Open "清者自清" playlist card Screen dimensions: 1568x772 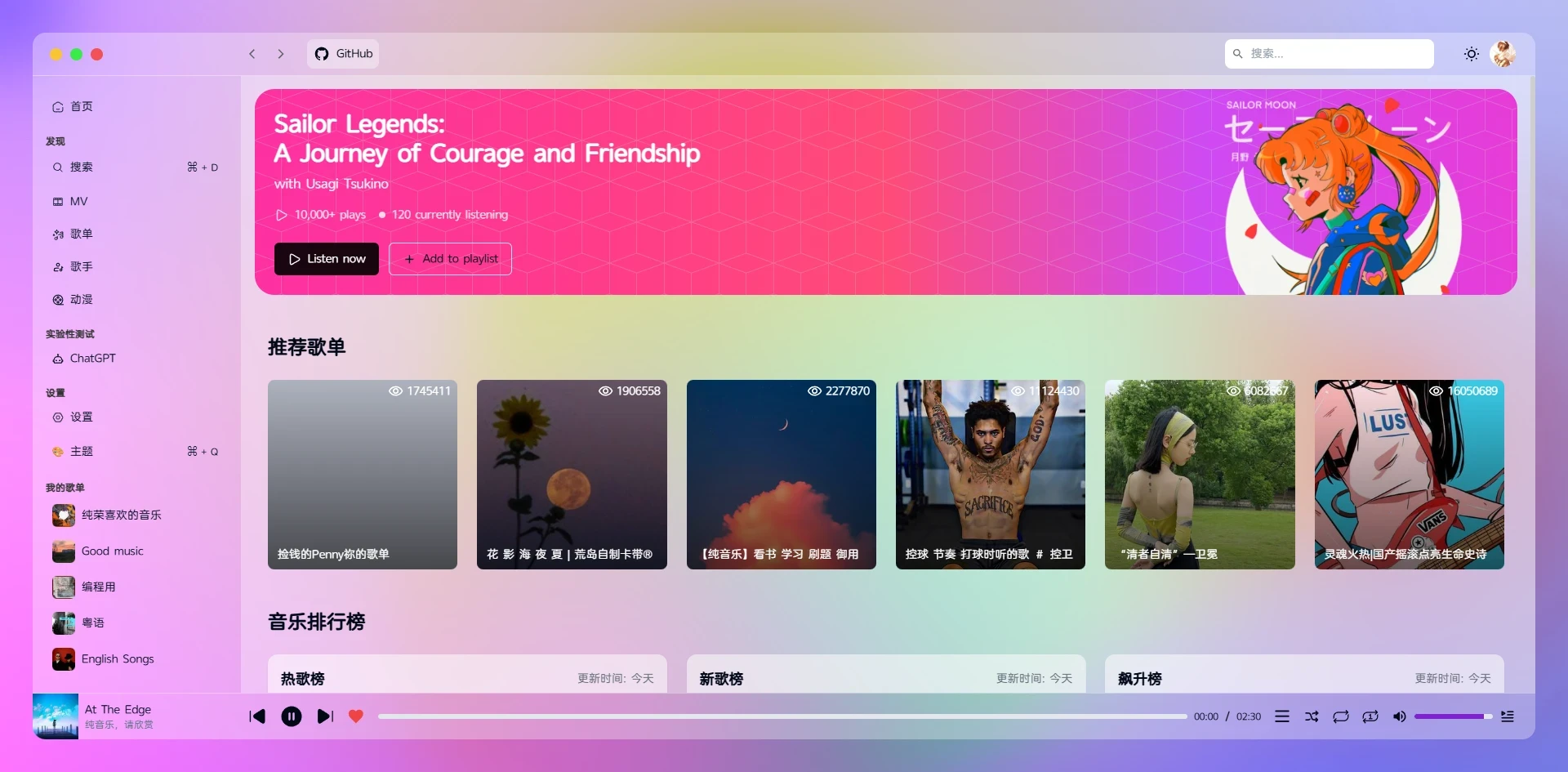[x=1200, y=475]
